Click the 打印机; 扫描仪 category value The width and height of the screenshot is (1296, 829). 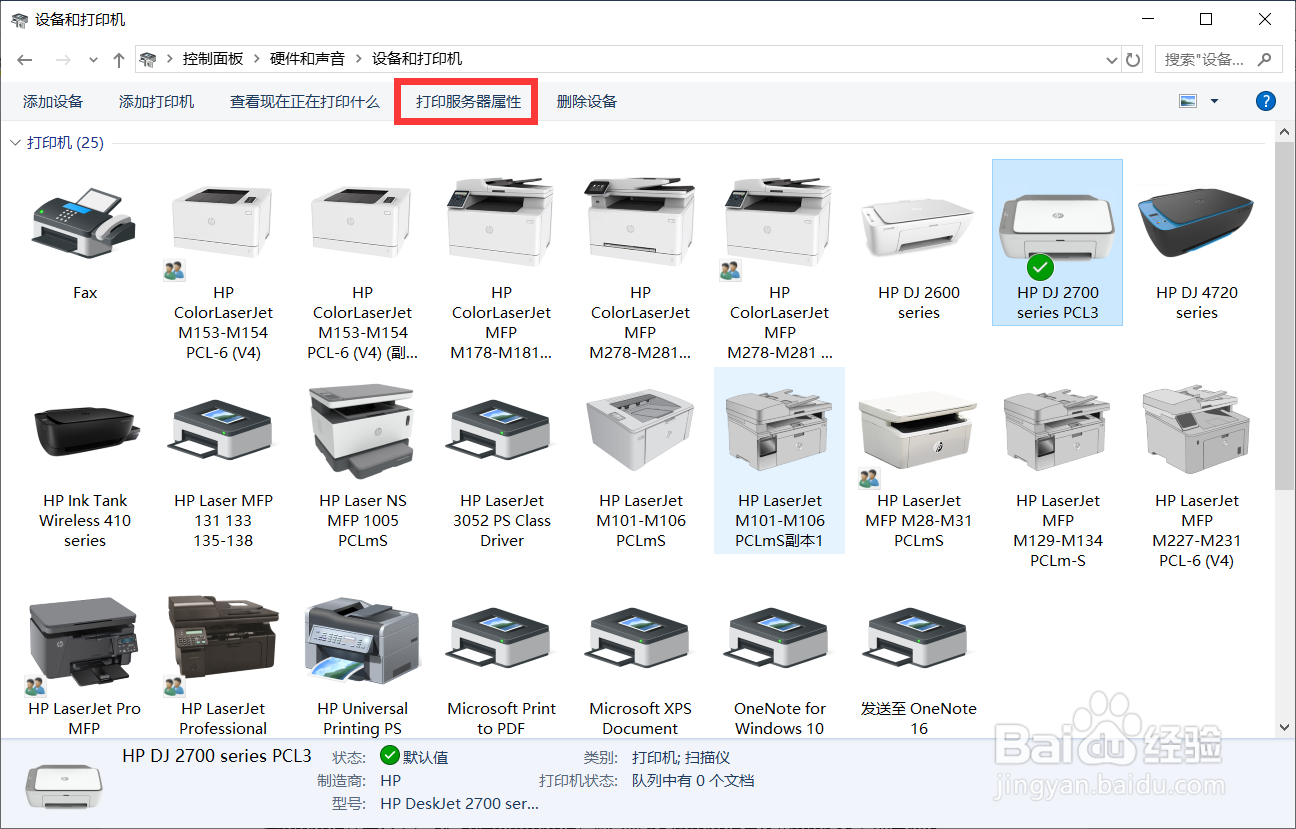(680, 757)
